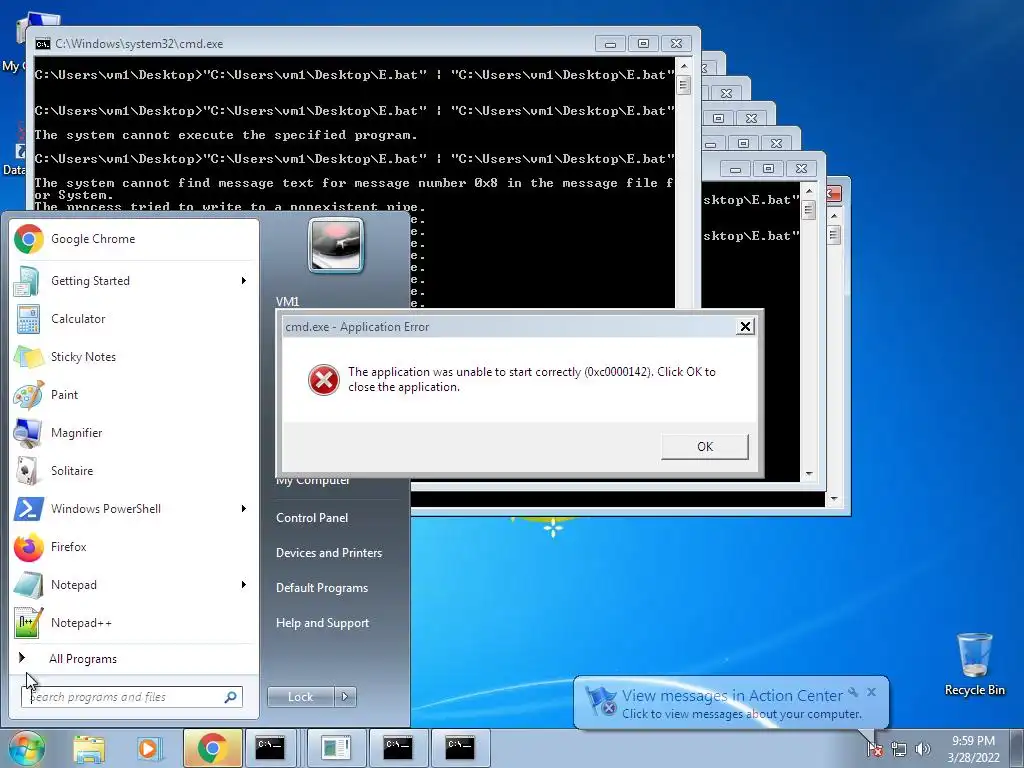
Task: Click the user account picture
Action: point(336,246)
